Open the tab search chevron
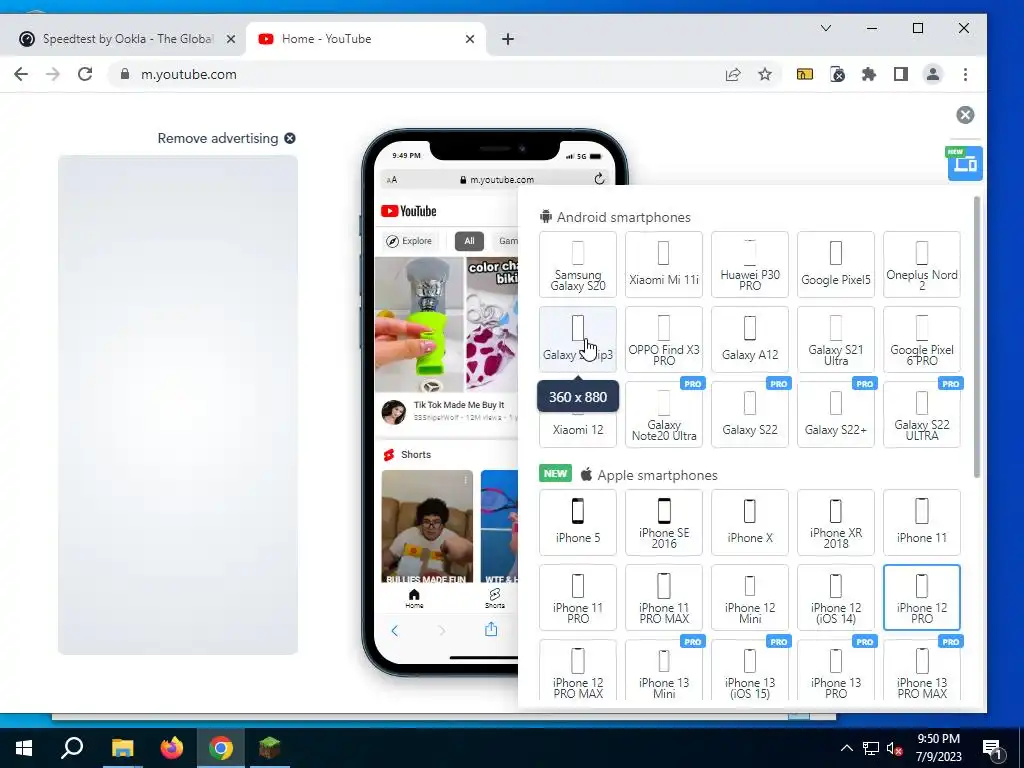Viewport: 1024px width, 768px height. tap(825, 28)
